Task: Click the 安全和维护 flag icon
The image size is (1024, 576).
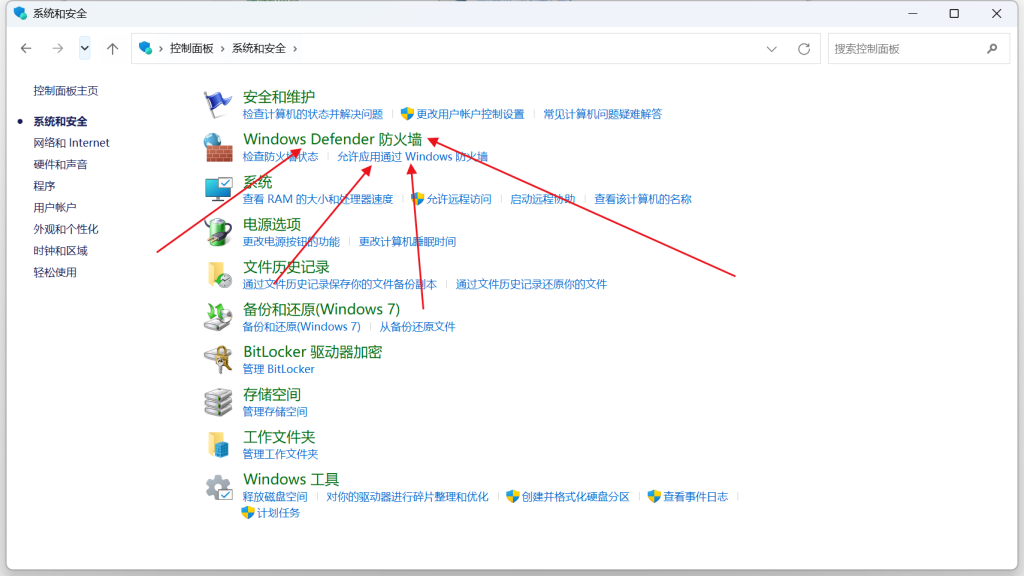Action: [x=217, y=103]
